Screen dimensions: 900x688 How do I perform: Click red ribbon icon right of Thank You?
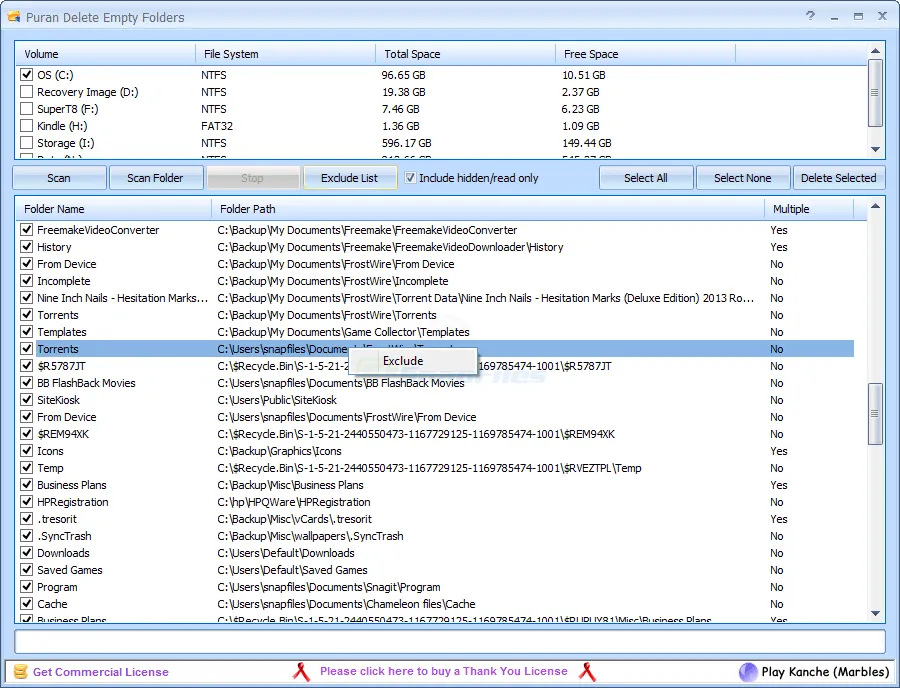click(588, 671)
